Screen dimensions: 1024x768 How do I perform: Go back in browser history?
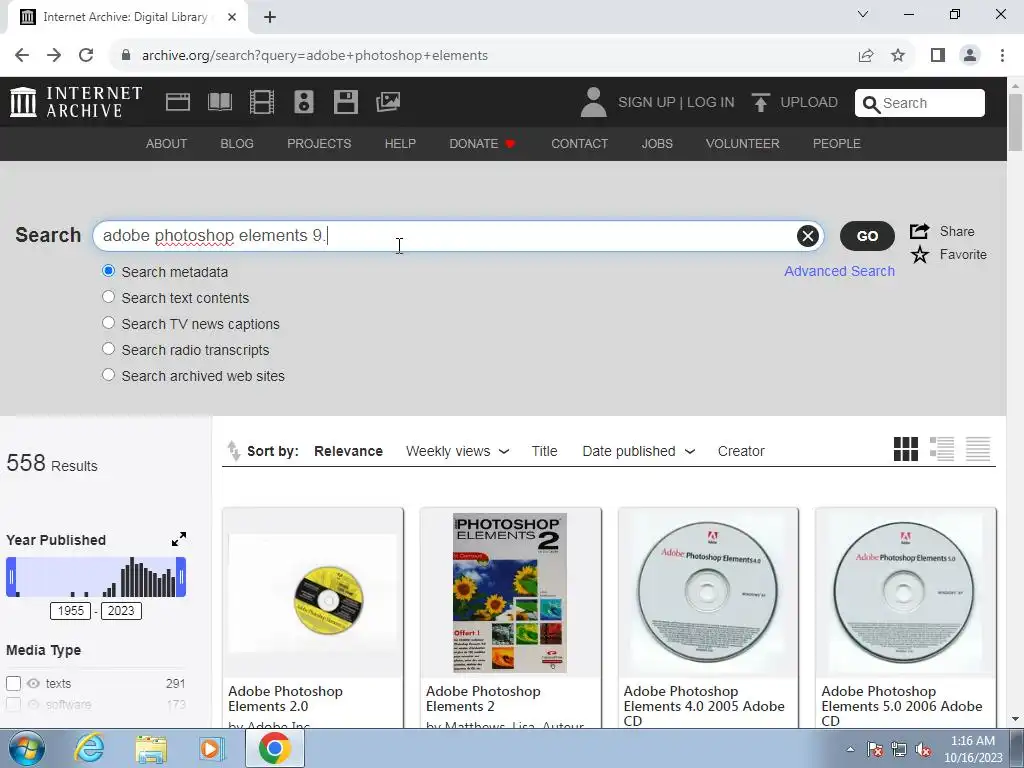pyautogui.click(x=22, y=55)
